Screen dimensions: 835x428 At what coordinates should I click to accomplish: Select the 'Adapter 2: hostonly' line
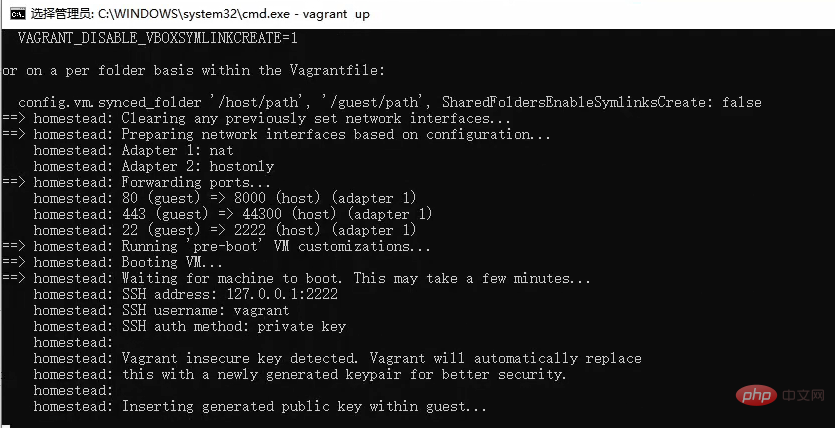pyautogui.click(x=154, y=166)
